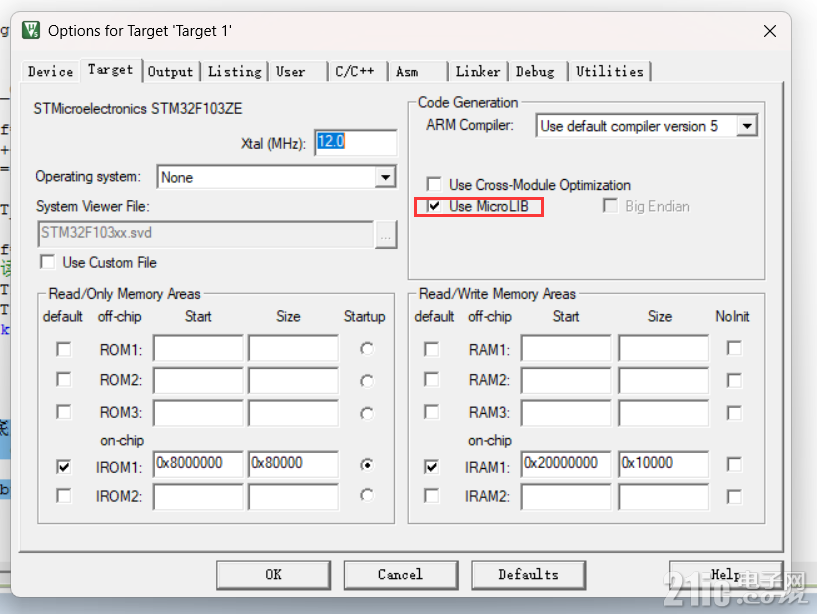
Task: Check the IRAM2 default checkbox
Action: click(x=431, y=496)
